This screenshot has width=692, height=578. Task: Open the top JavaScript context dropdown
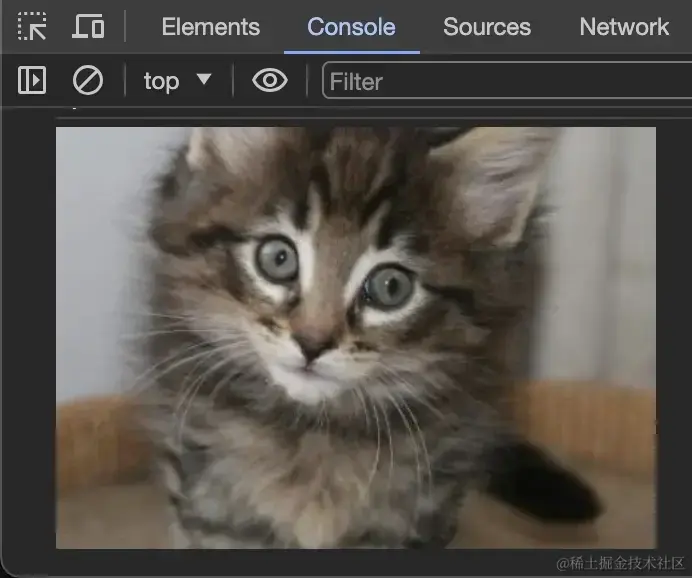(x=177, y=81)
